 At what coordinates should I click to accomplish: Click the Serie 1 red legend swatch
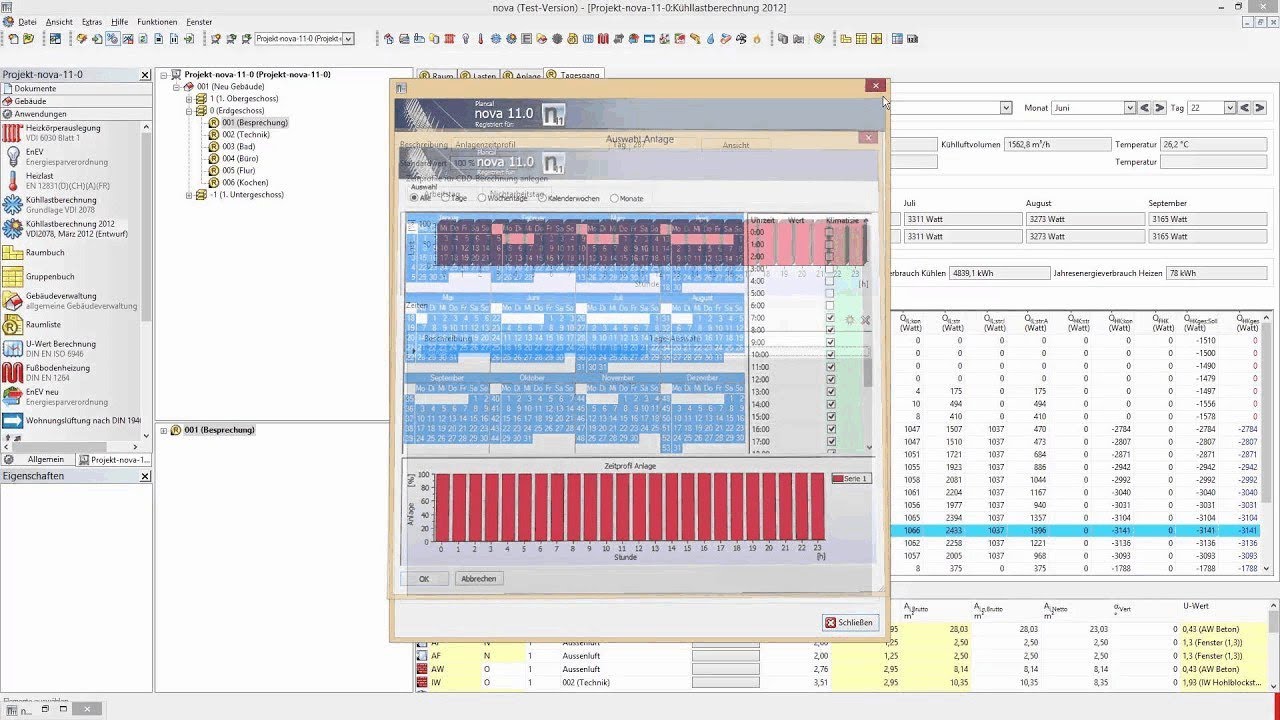pyautogui.click(x=838, y=479)
